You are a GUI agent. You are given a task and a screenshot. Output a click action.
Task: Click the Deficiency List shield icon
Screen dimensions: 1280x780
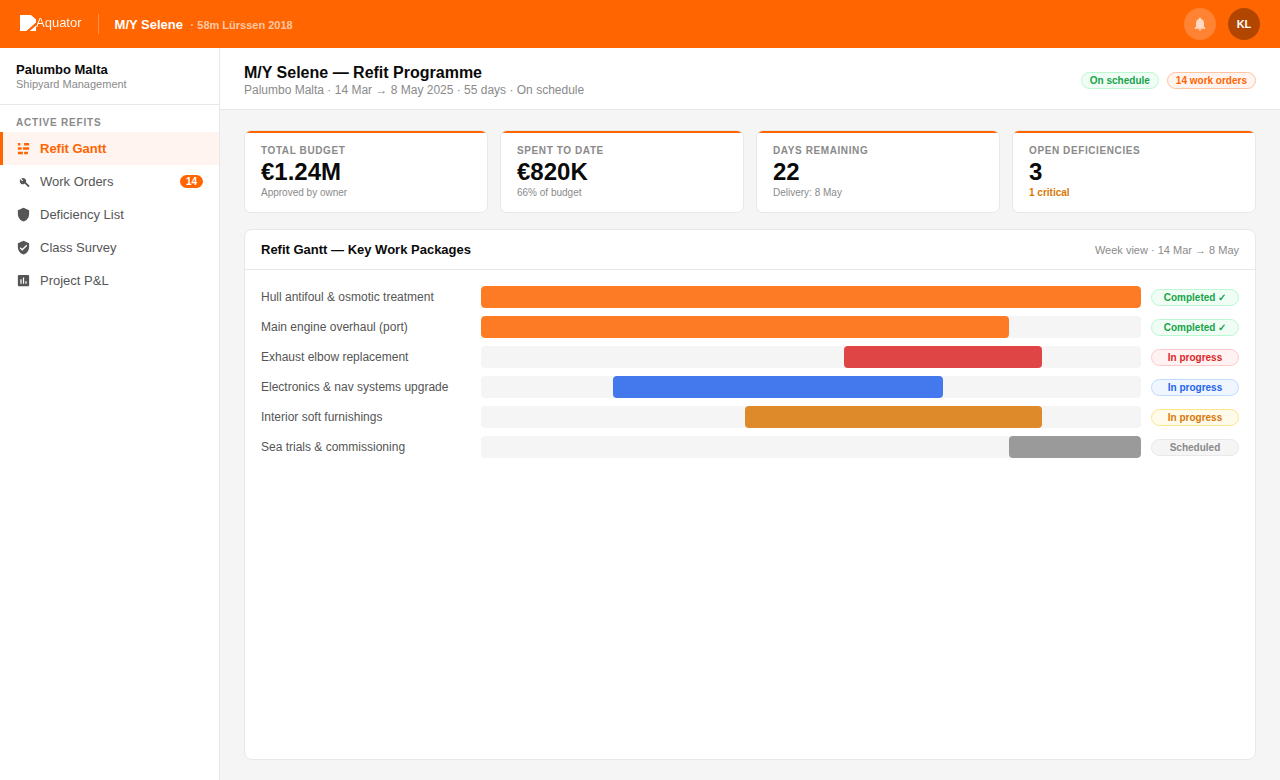24,215
